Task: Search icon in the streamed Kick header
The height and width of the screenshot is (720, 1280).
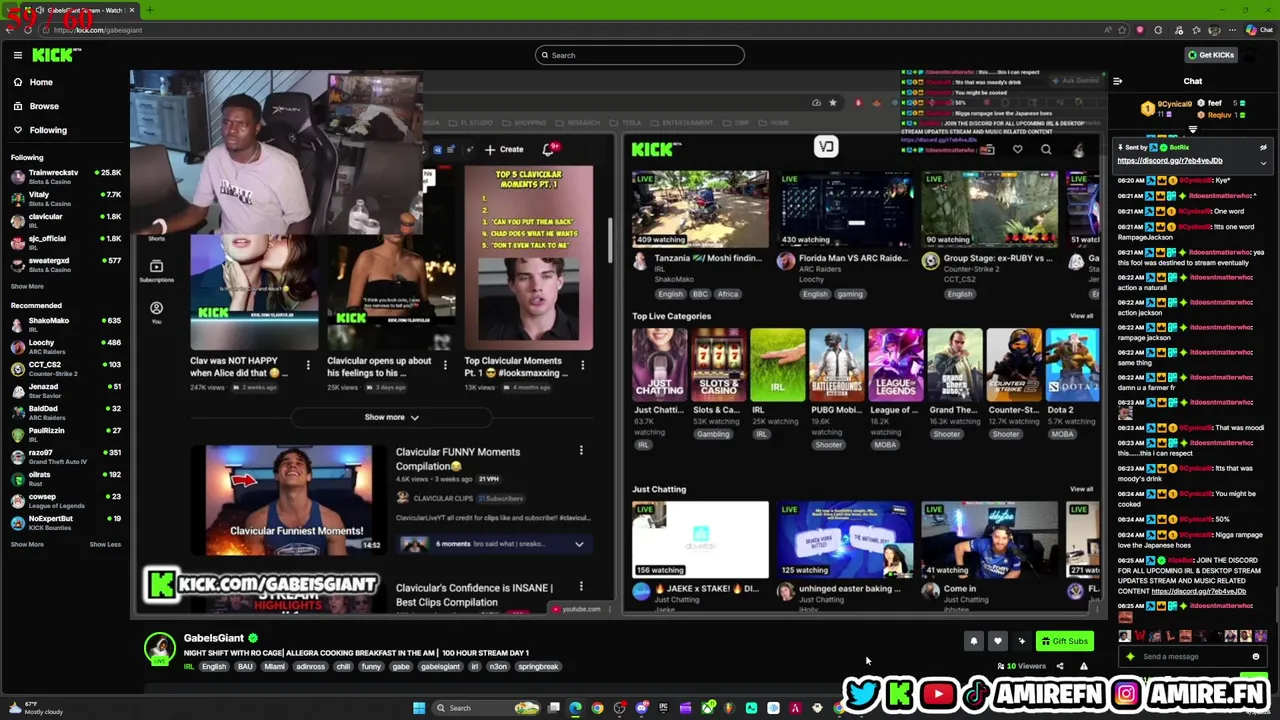Action: (x=1046, y=150)
